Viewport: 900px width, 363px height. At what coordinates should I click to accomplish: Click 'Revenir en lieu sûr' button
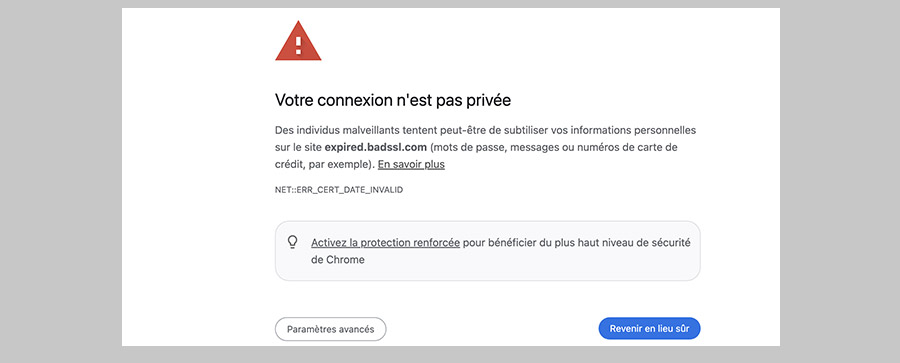coord(649,329)
